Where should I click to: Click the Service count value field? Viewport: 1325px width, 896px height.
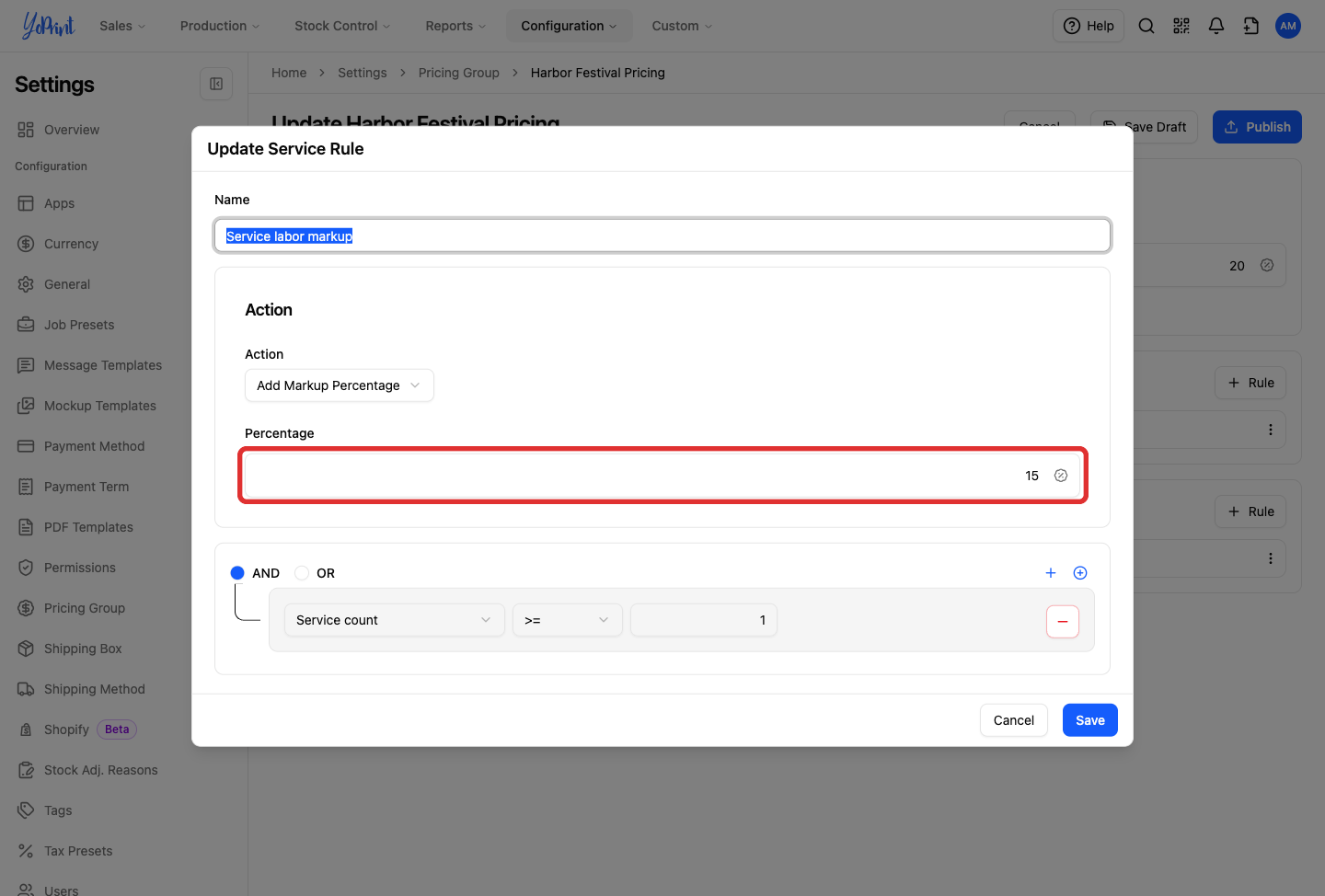tap(704, 620)
